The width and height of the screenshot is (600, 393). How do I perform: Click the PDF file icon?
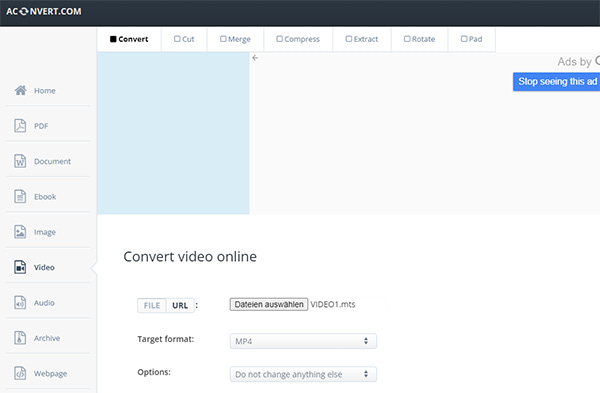point(20,126)
